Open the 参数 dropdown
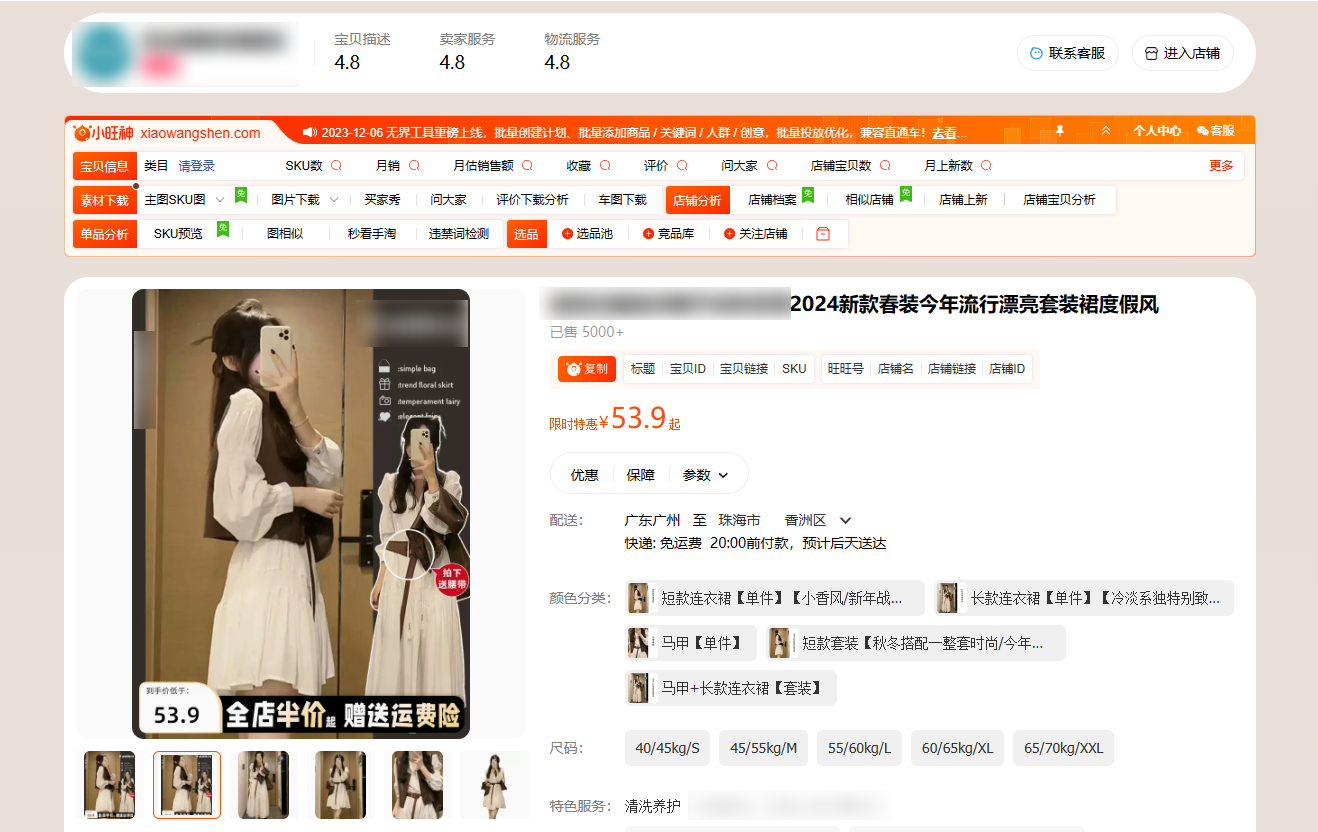Viewport: 1318px width, 832px height. click(x=705, y=475)
